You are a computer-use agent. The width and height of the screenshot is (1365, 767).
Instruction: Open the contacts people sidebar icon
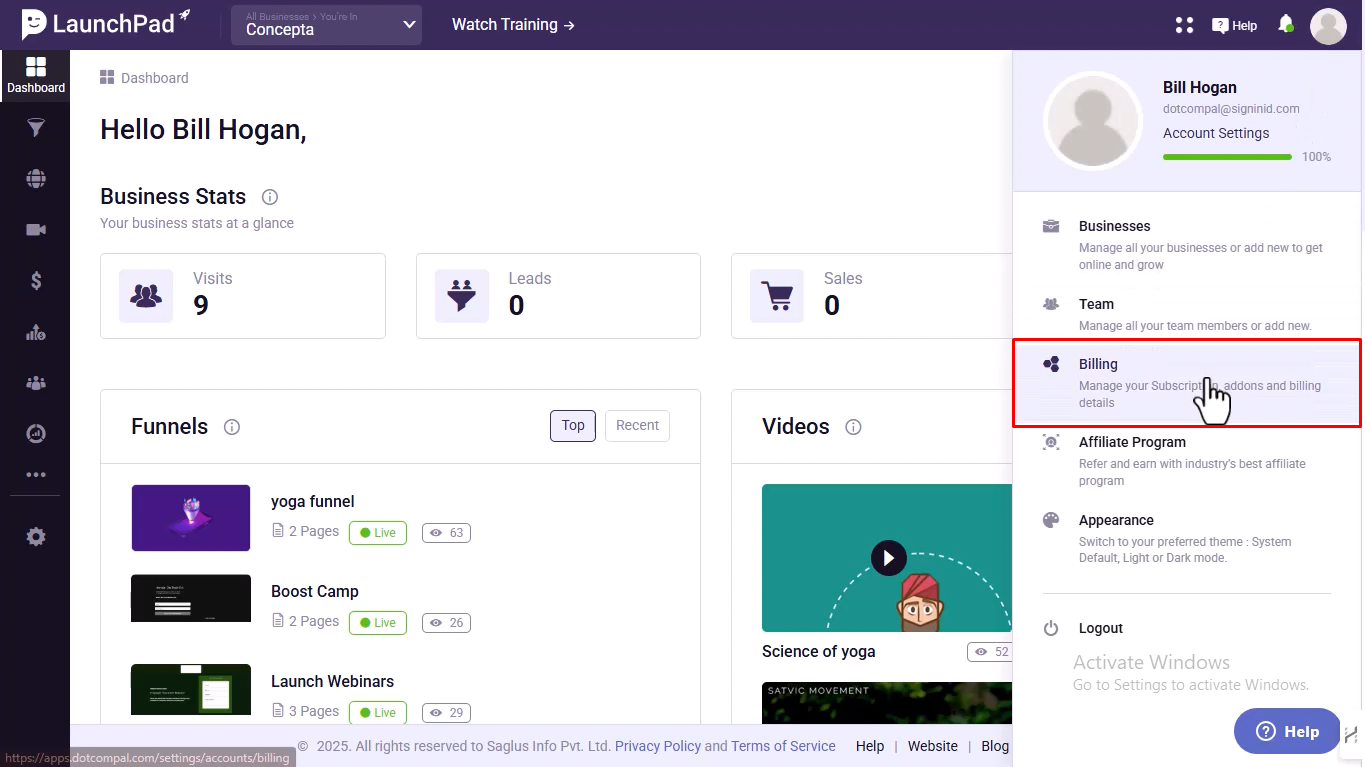36,382
